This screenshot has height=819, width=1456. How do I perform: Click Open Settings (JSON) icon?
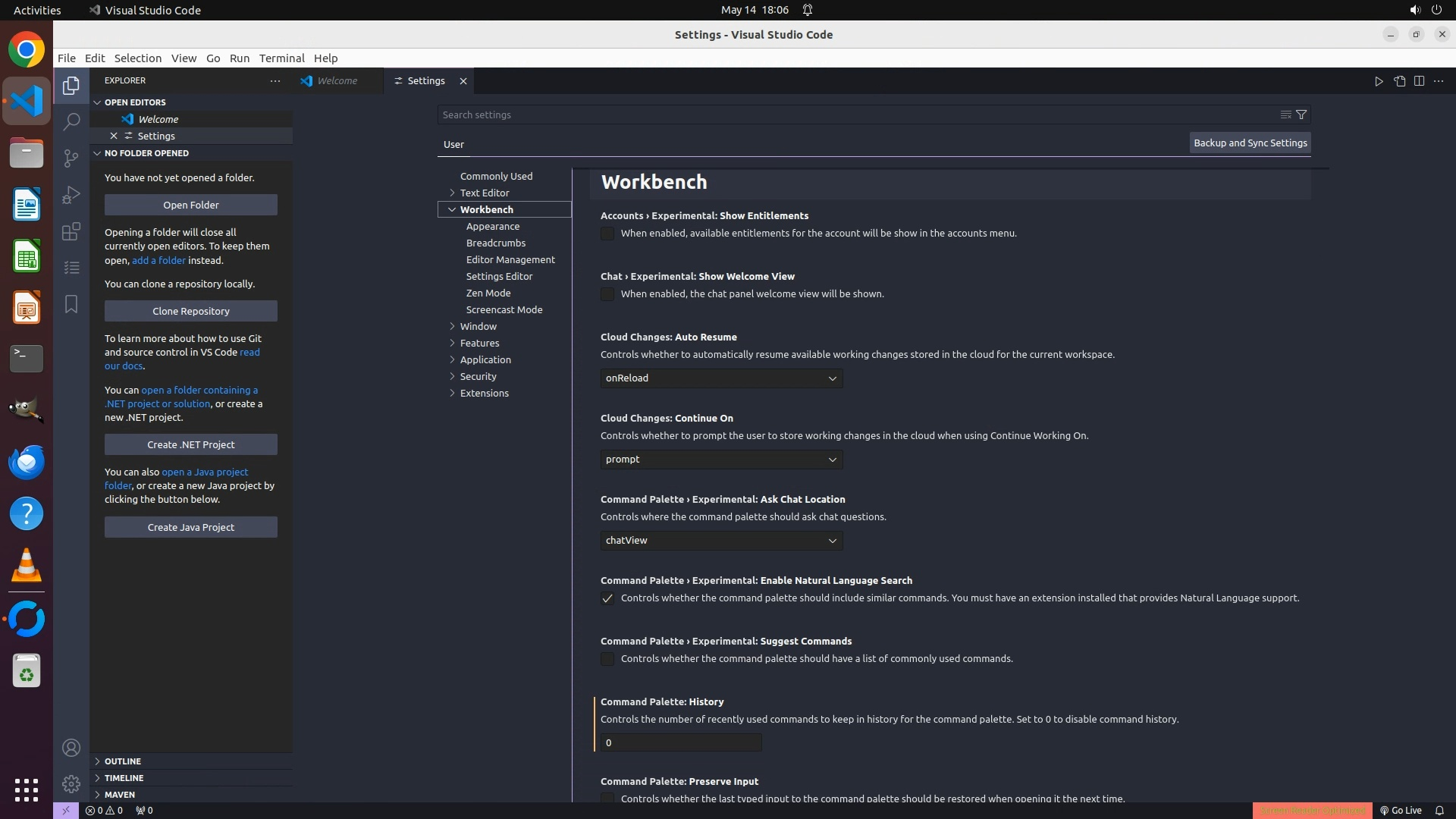coord(1399,81)
